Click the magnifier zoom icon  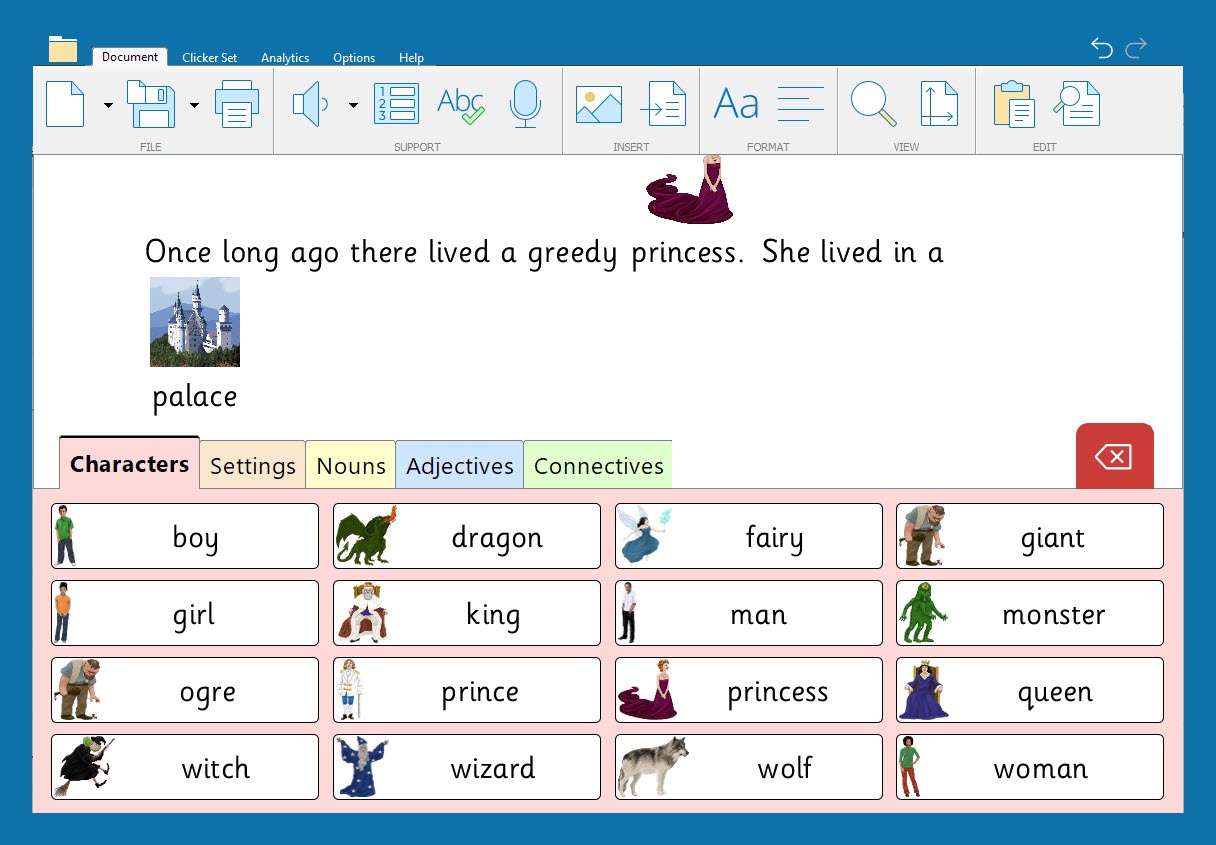click(873, 104)
